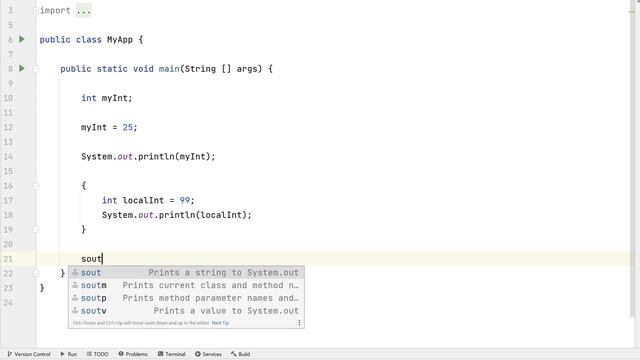Click the class name MyApp

pos(120,40)
